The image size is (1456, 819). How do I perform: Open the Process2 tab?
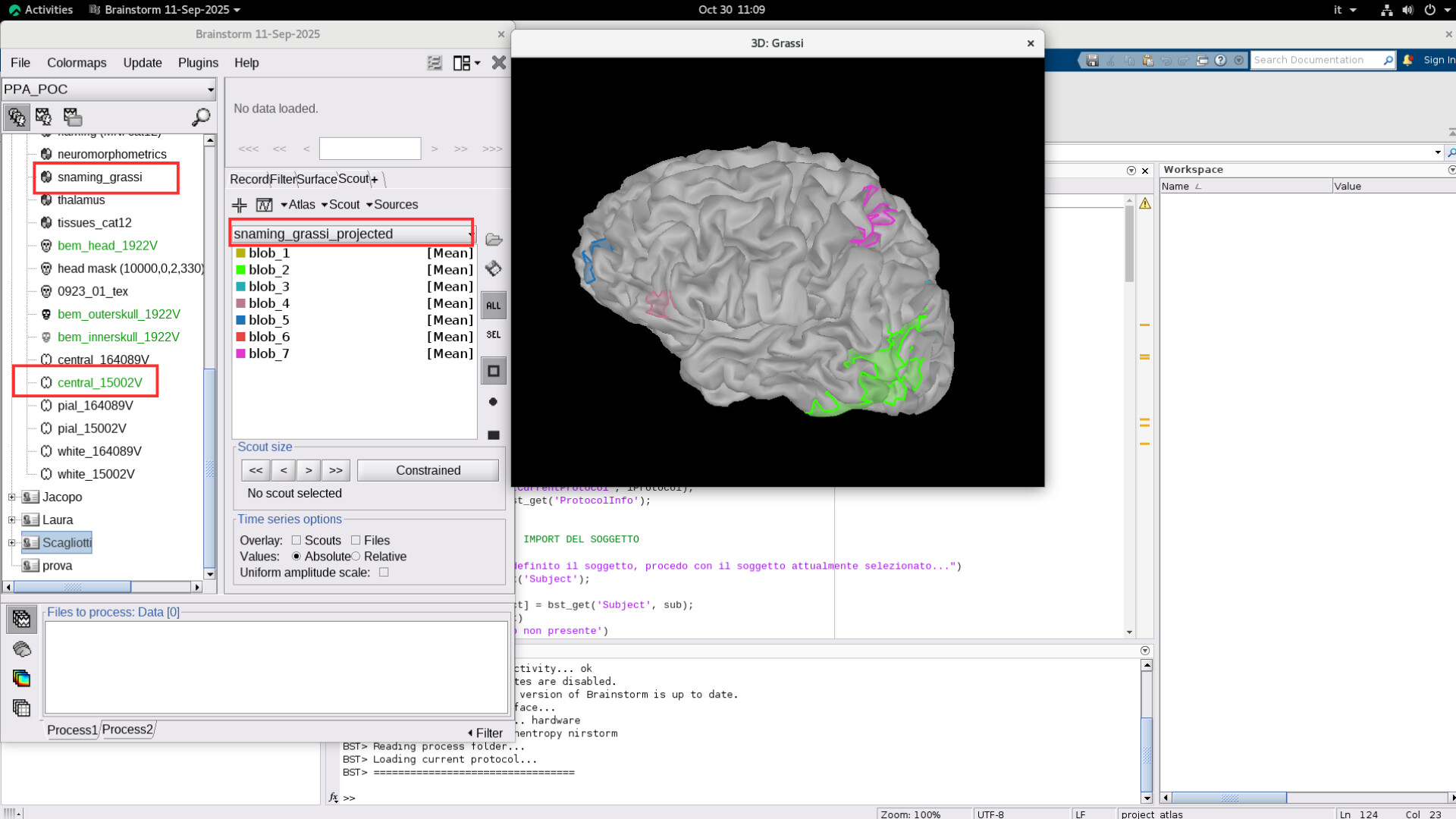pyautogui.click(x=127, y=730)
